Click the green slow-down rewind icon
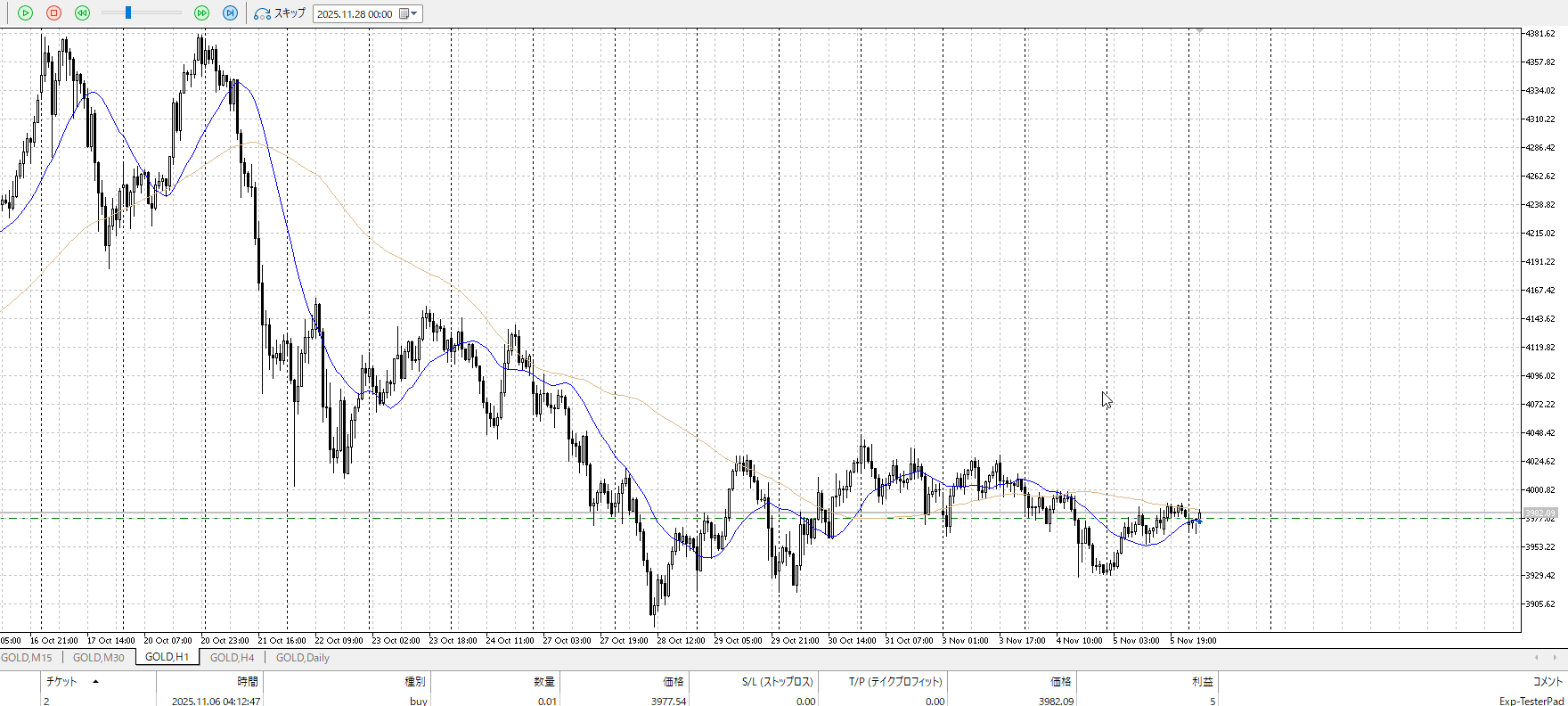1568x706 pixels. (x=82, y=13)
